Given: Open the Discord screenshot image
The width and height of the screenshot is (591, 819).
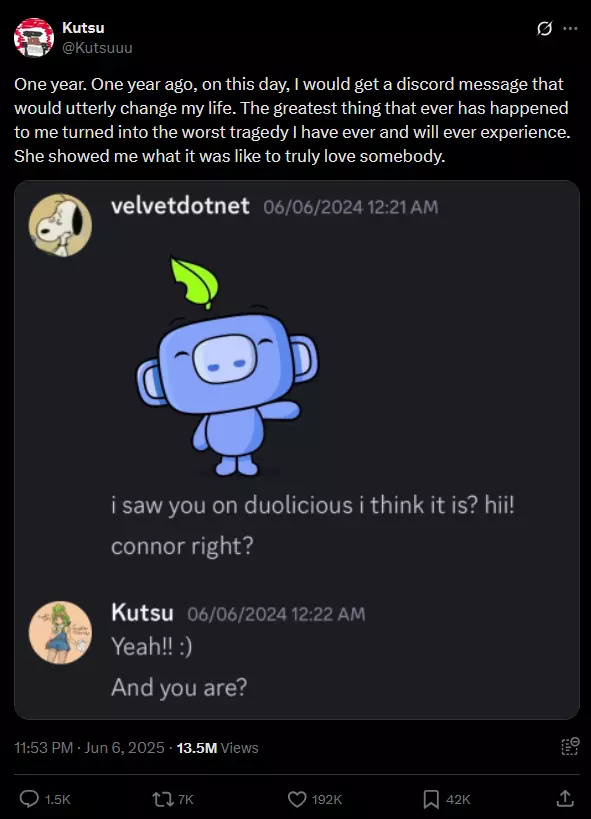Looking at the screenshot, I should click(x=297, y=450).
